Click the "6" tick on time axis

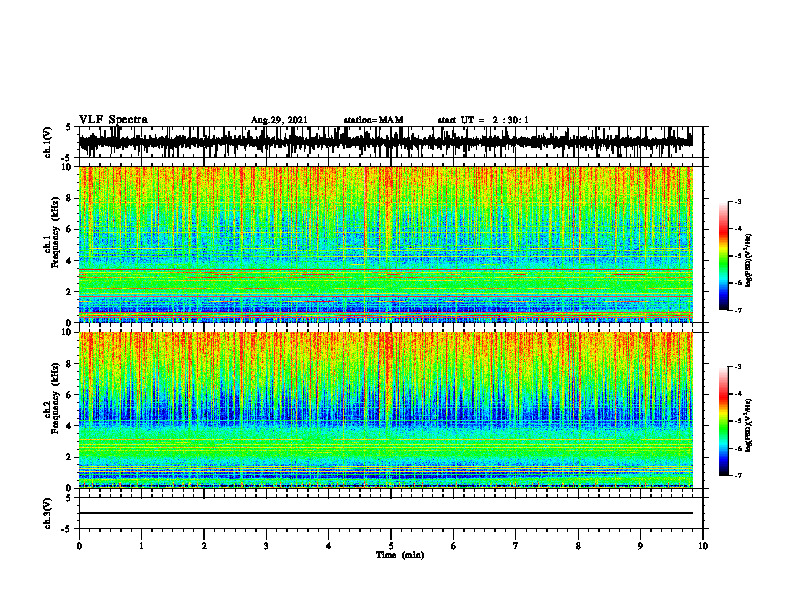click(x=454, y=546)
